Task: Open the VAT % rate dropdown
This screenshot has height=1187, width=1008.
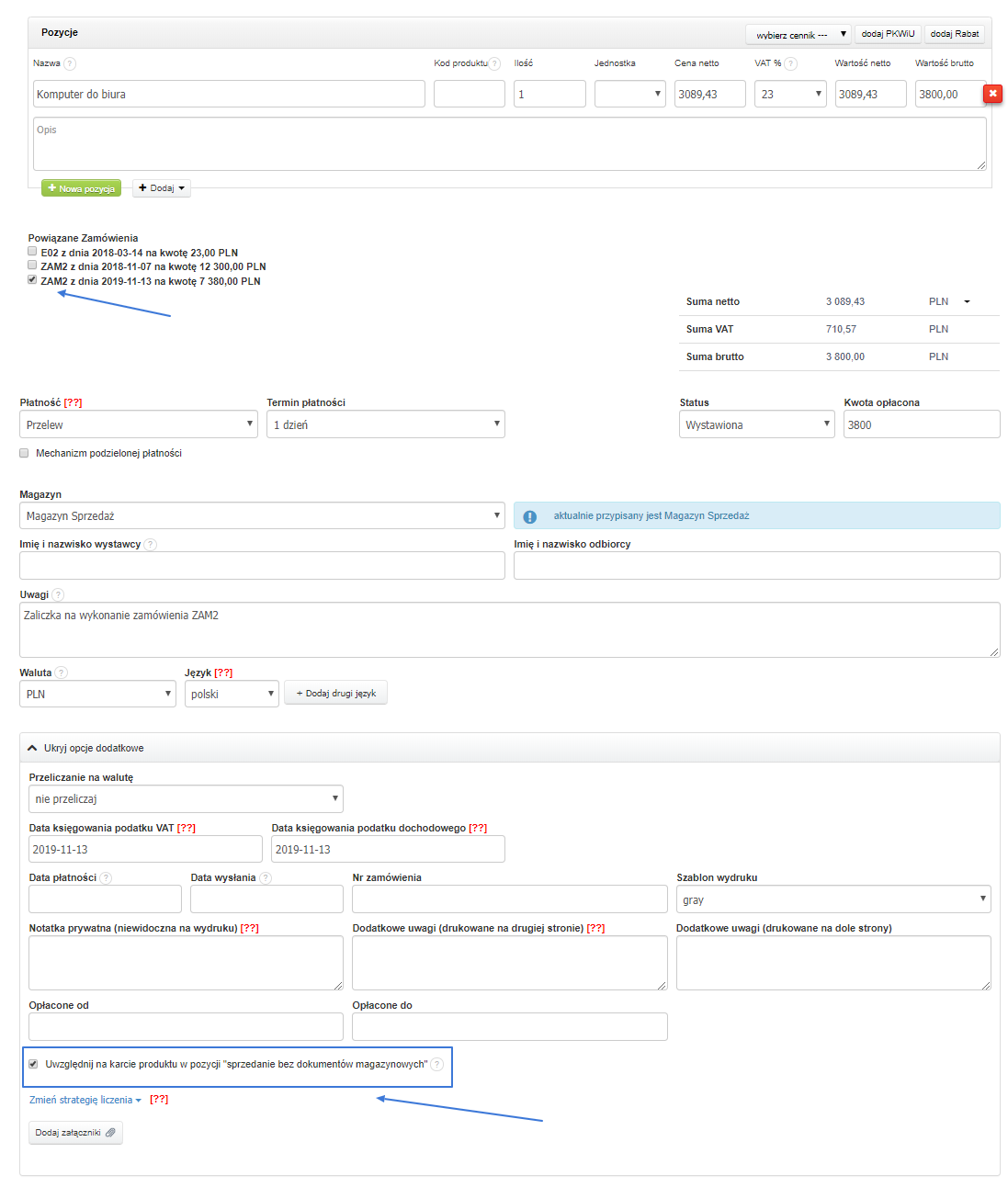Action: 790,94
